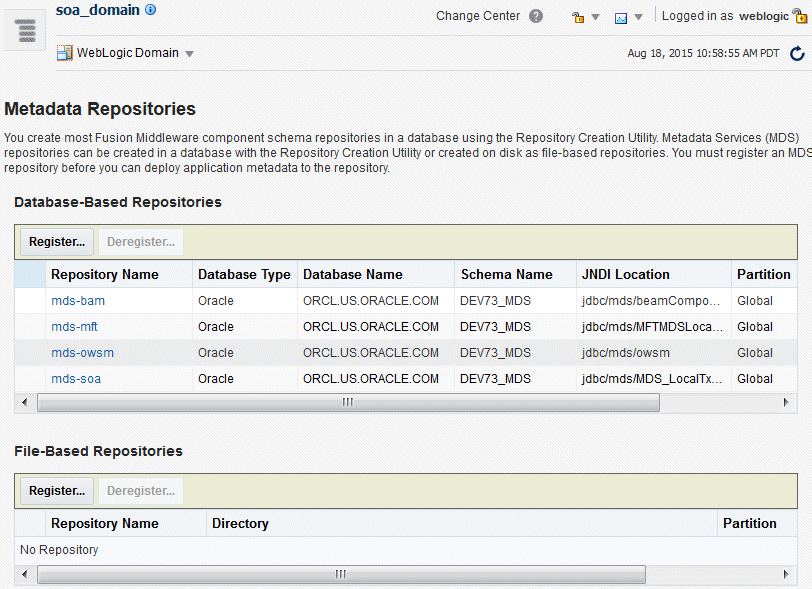Open the mds-bam repository link
The height and width of the screenshot is (589, 812).
click(78, 301)
